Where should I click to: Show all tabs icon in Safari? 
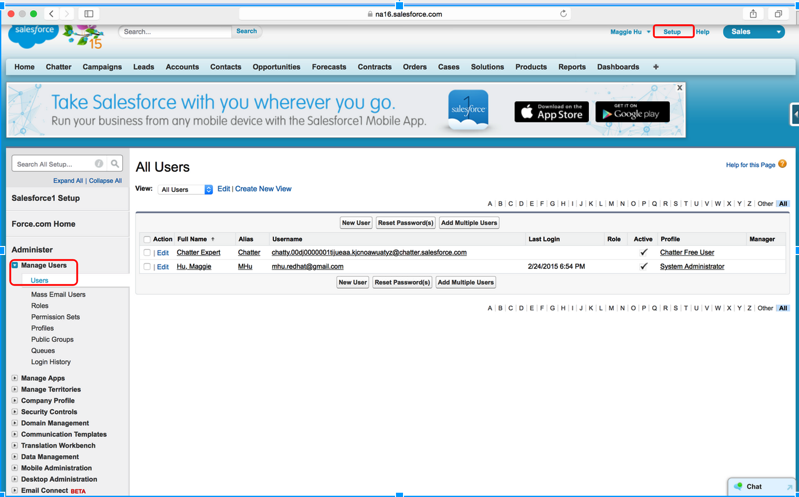[778, 14]
